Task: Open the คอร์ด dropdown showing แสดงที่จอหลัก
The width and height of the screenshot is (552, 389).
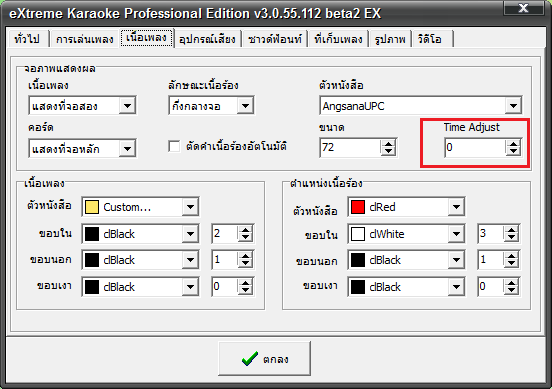Action: click(127, 149)
